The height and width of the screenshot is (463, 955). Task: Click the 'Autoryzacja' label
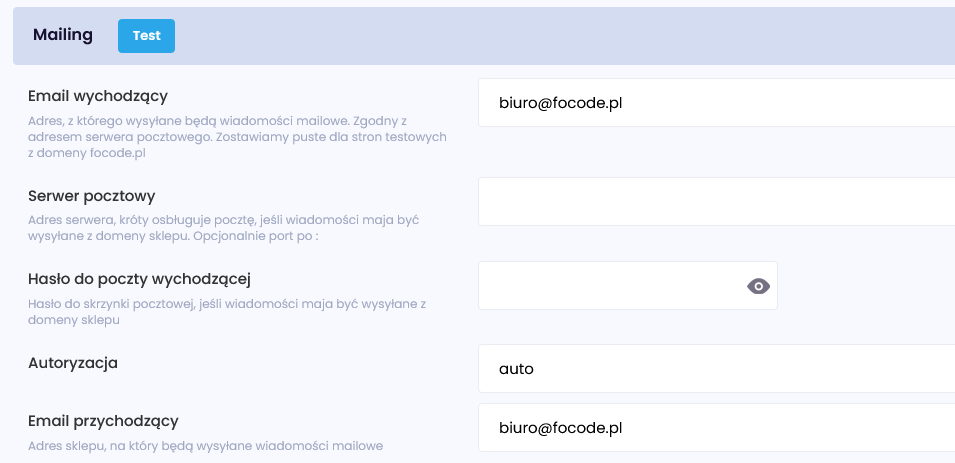click(73, 363)
